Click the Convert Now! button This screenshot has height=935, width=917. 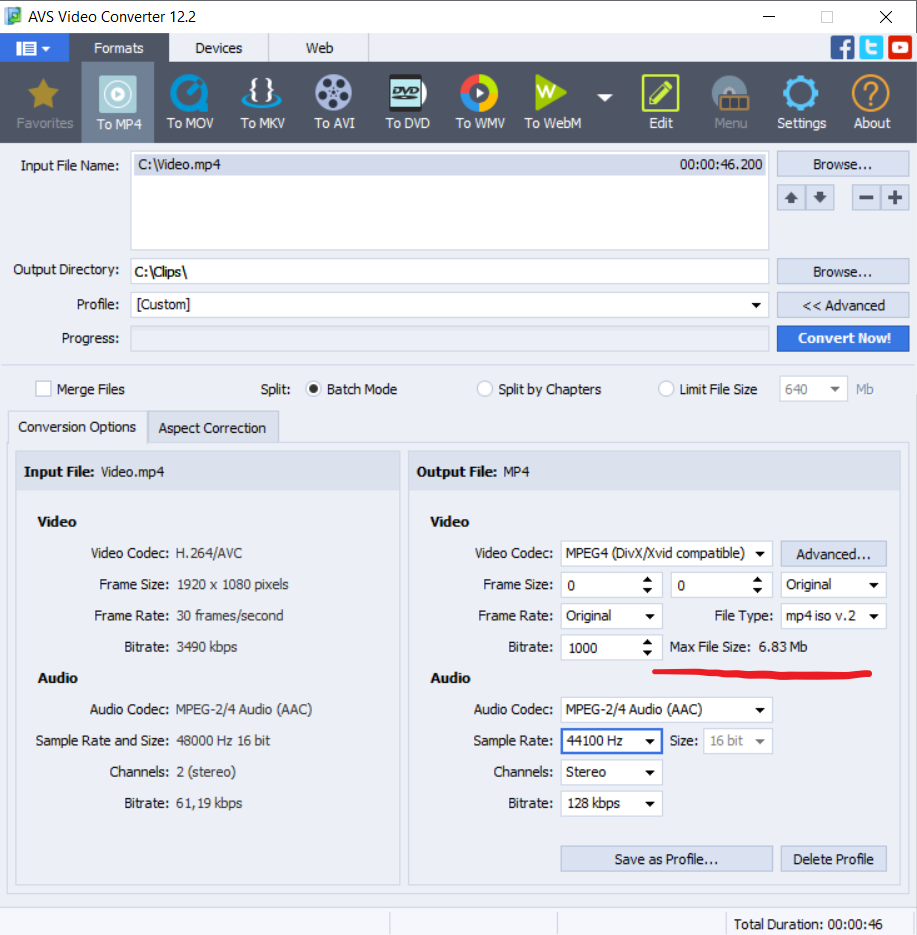(843, 338)
